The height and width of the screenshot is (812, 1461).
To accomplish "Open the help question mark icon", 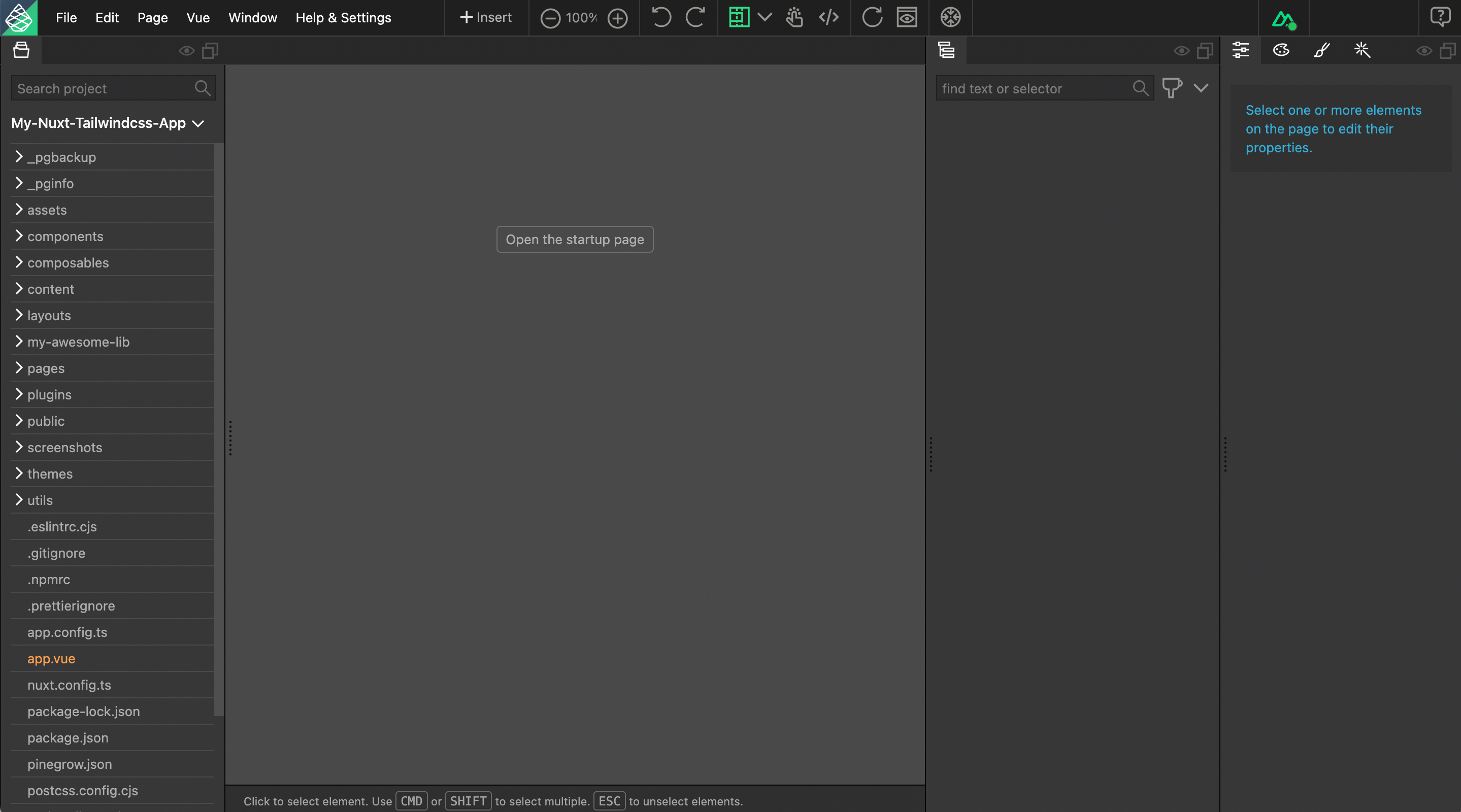I will pos(1440,17).
